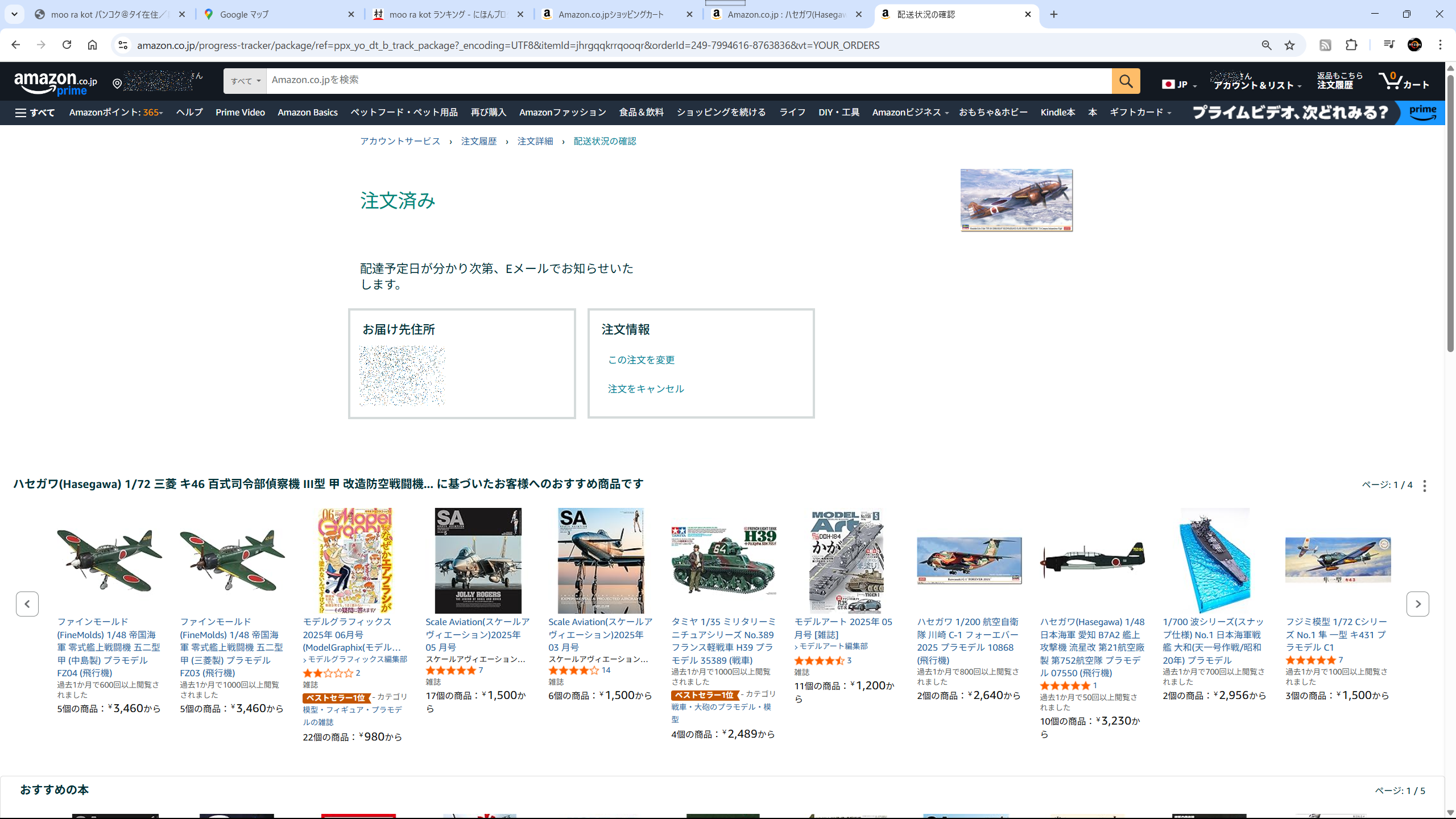Expand the Amazonポイント dropdown

[116, 113]
